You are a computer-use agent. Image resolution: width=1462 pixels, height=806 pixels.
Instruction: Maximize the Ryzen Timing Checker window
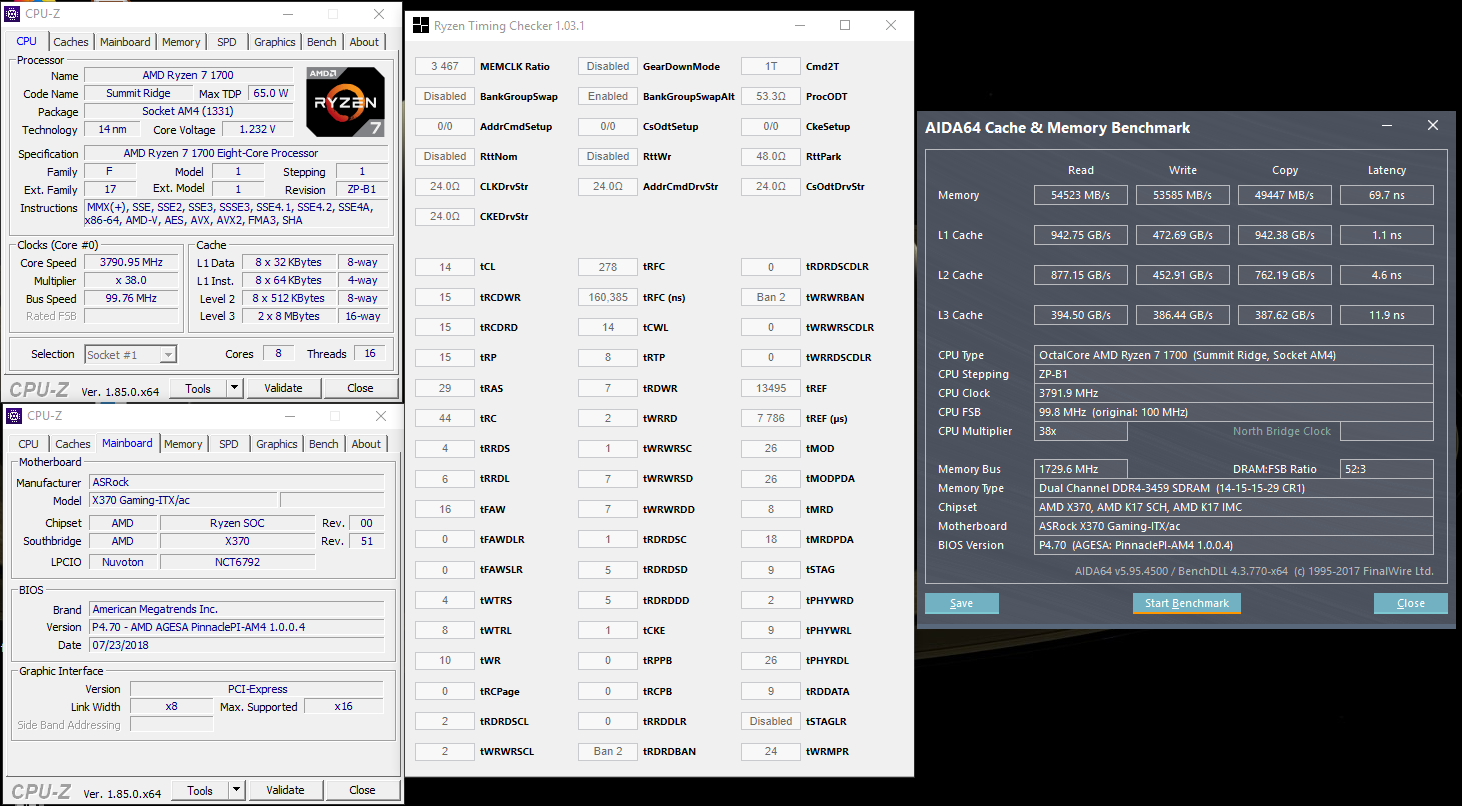point(845,25)
